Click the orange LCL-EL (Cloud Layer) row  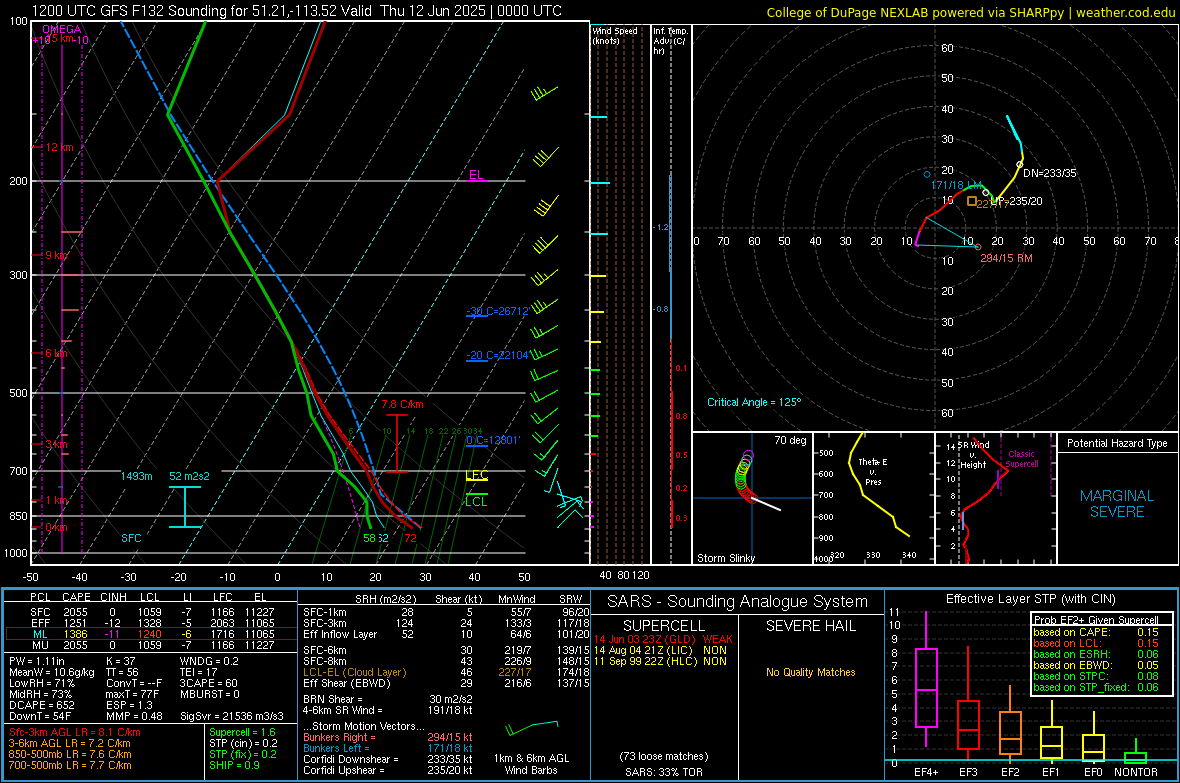[446, 672]
